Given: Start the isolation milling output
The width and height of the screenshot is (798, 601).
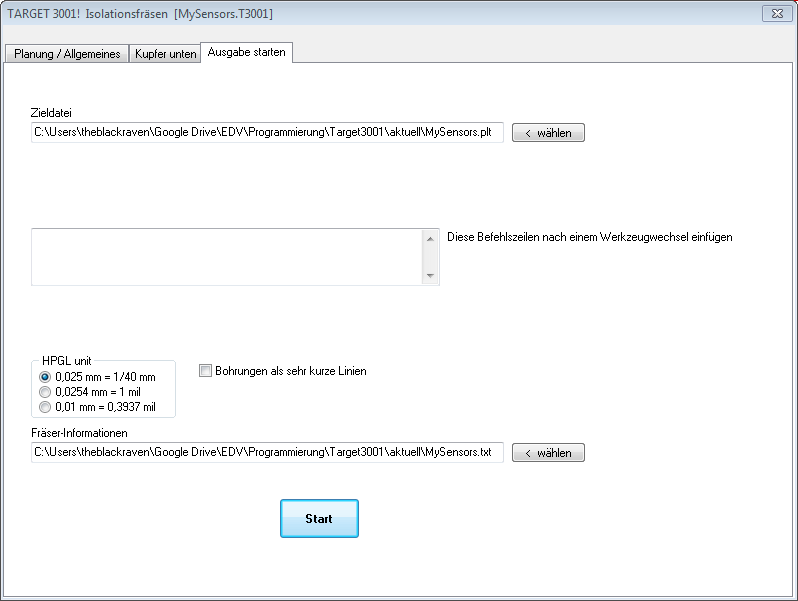Looking at the screenshot, I should (x=319, y=519).
